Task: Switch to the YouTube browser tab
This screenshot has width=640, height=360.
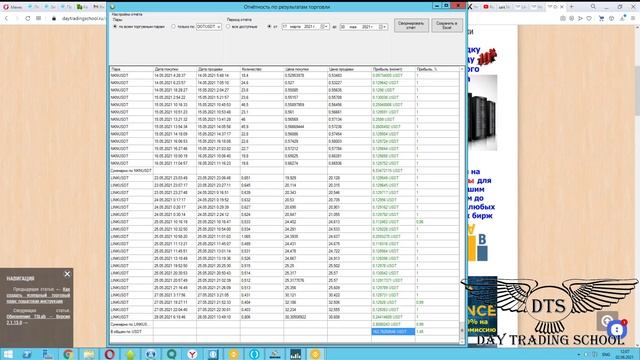Action: (488, 7)
